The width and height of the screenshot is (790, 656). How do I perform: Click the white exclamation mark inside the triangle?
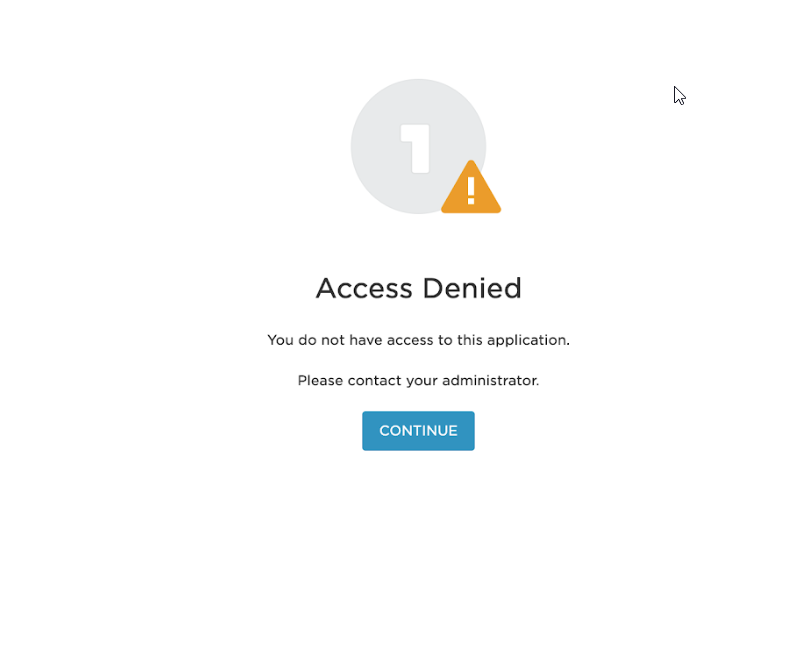(x=471, y=190)
